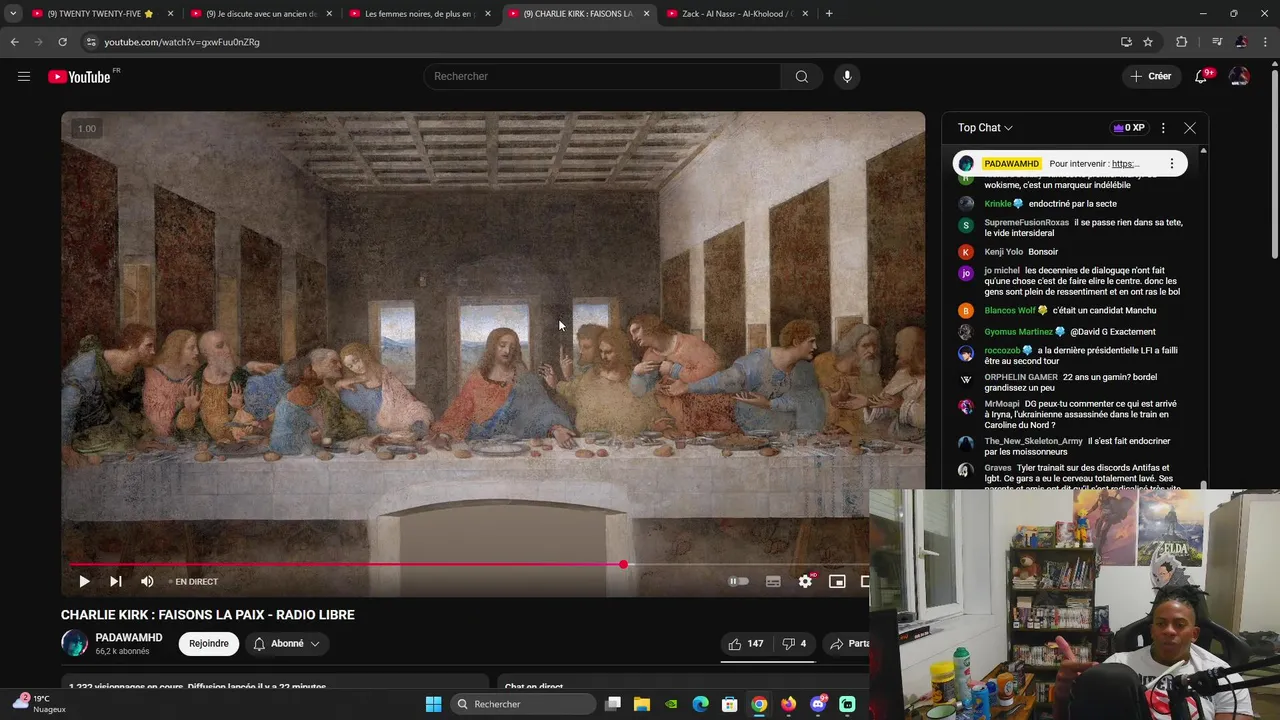This screenshot has width=1280, height=720.
Task: Open media control icon in toolbar
Action: click(x=1216, y=42)
